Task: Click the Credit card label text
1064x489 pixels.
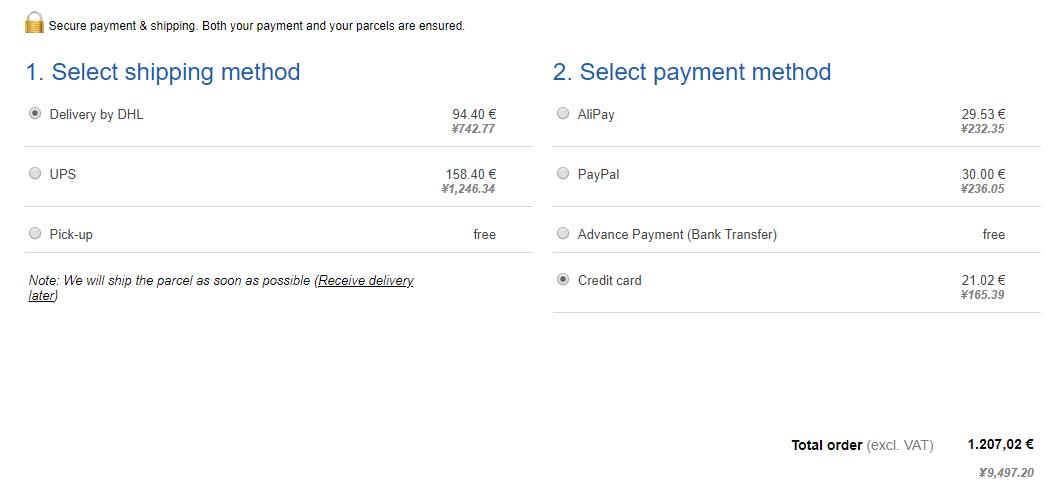Action: pyautogui.click(x=609, y=280)
